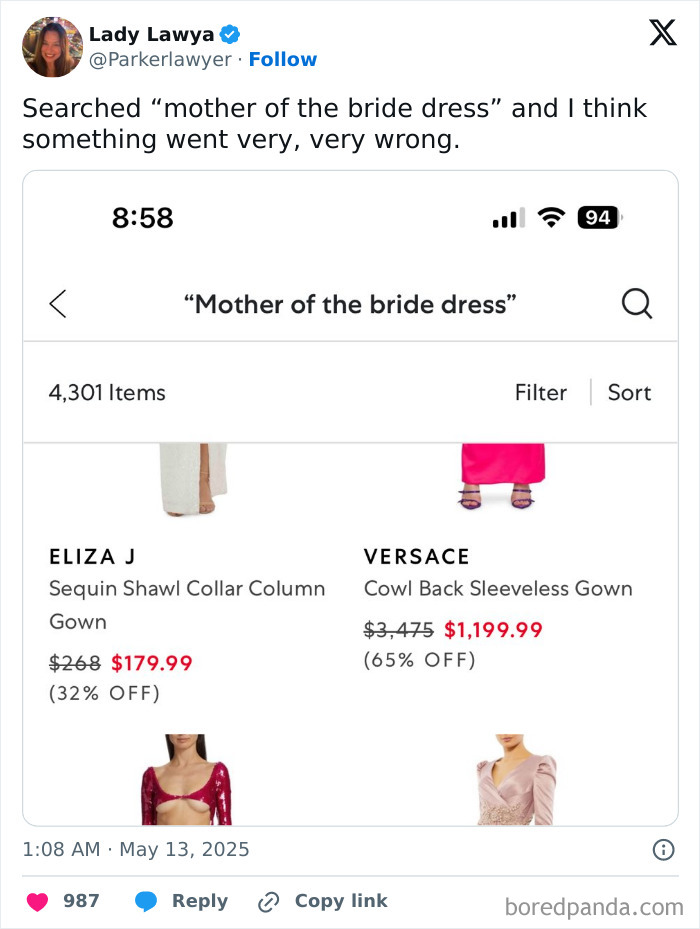Follow the @Parkerlawyer account
Viewport: 700px width, 929px height.
[x=283, y=59]
